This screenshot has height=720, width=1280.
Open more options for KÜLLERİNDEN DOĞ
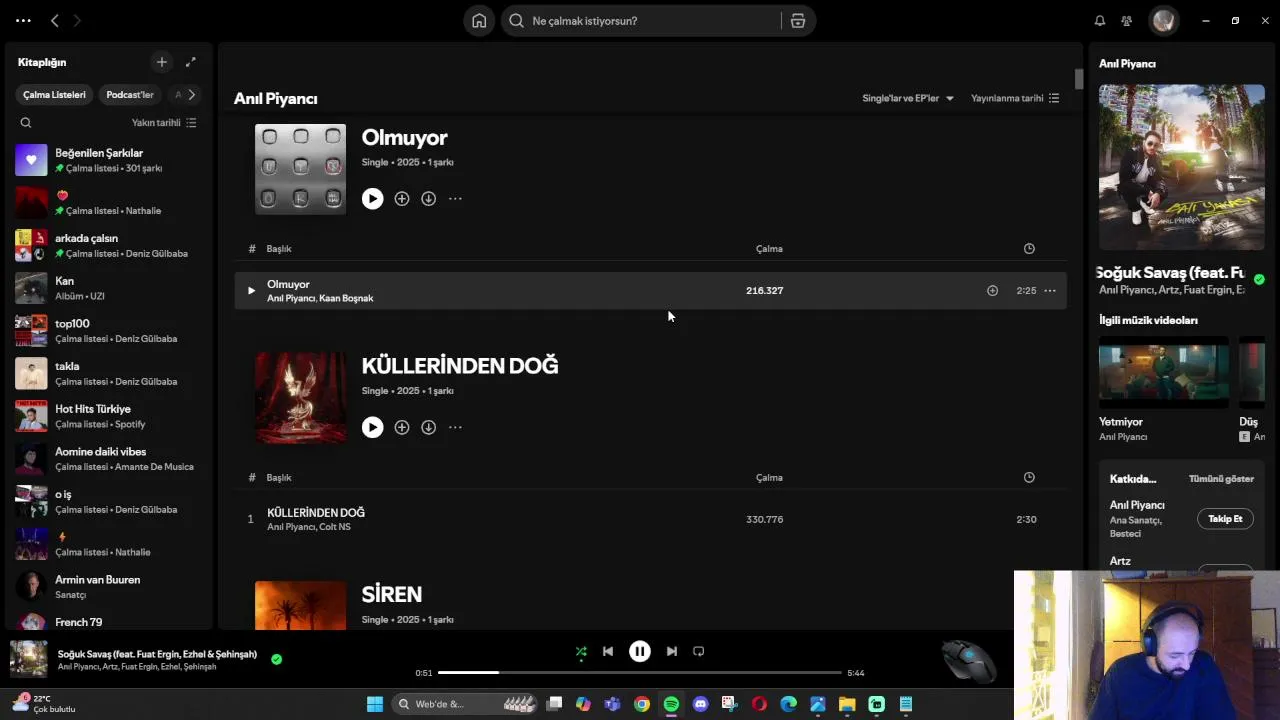(455, 428)
